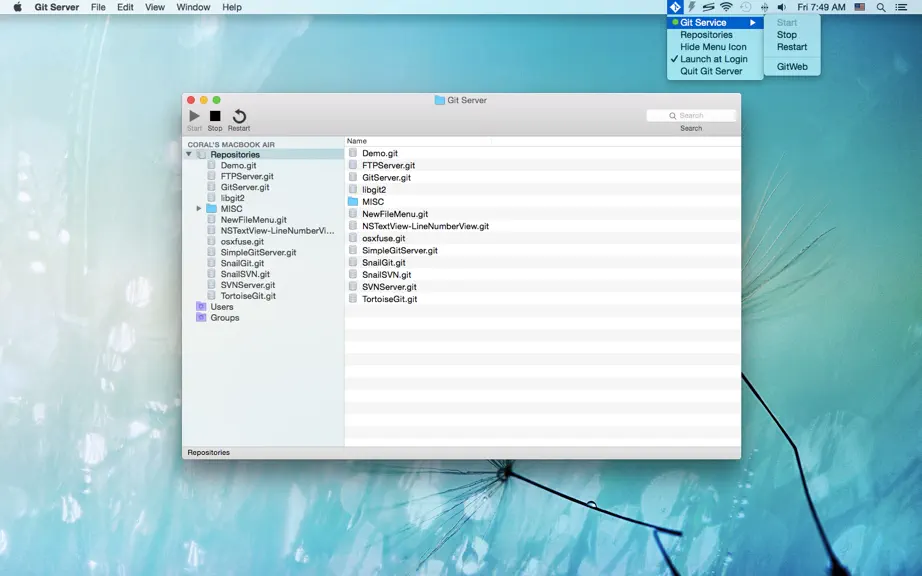Viewport: 922px width, 576px height.
Task: Collapse the Repositories tree node
Action: 189,155
